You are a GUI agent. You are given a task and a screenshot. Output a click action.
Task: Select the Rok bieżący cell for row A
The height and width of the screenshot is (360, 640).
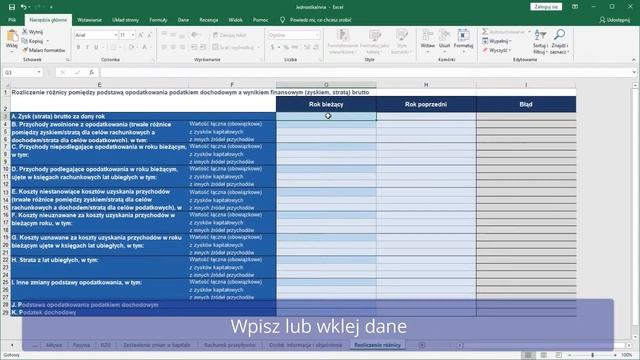click(326, 116)
